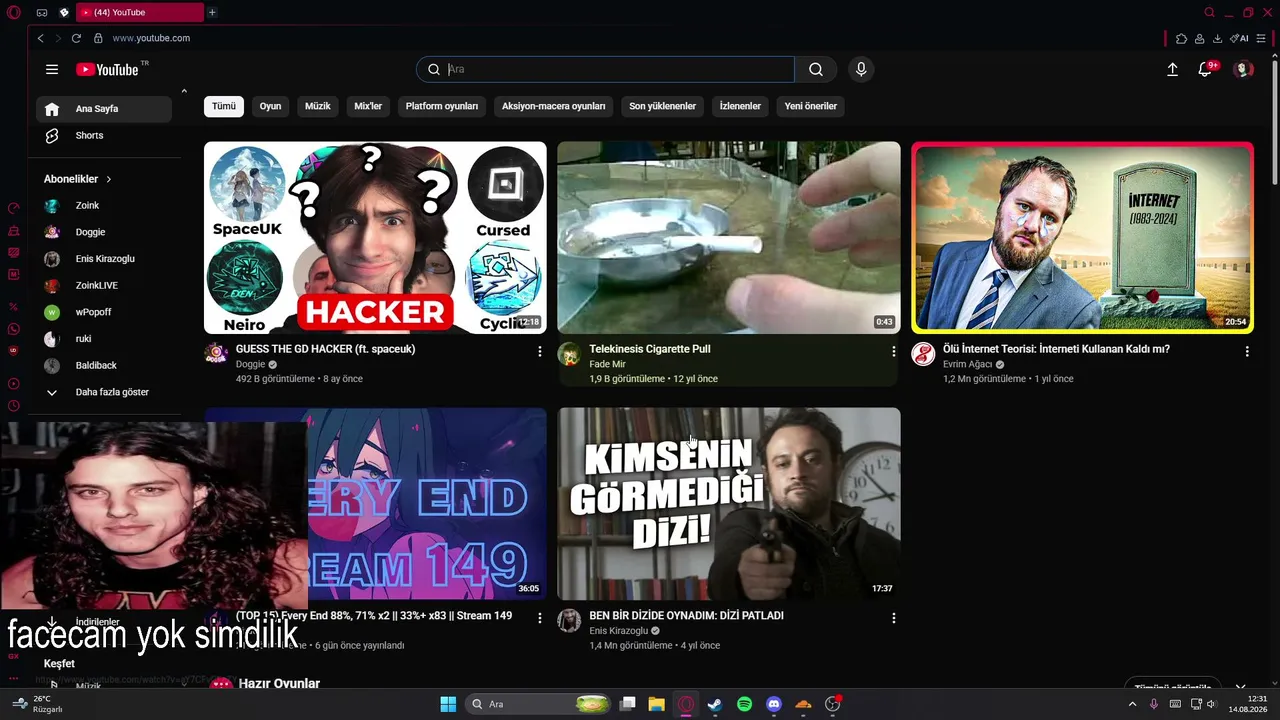Select the Mix'ler filter chip
The image size is (1280, 720).
click(368, 106)
